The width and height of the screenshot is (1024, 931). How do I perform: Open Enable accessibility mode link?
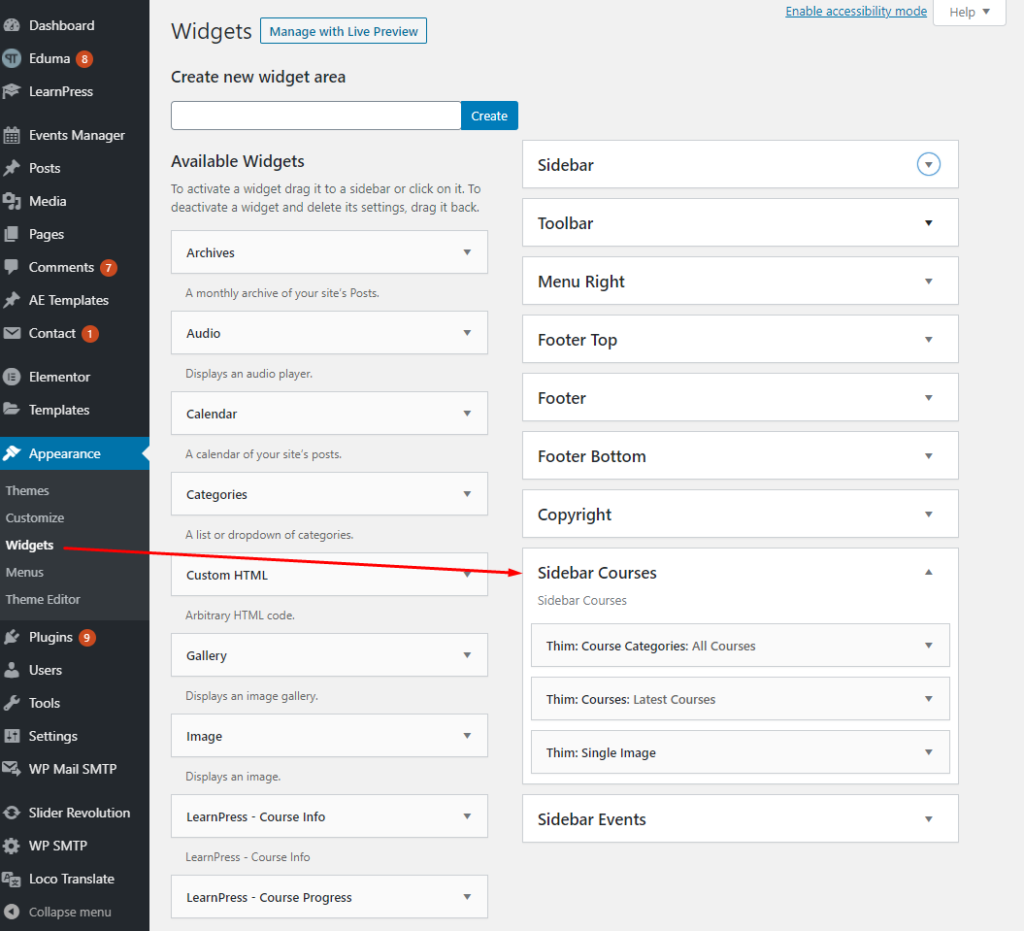click(x=856, y=11)
